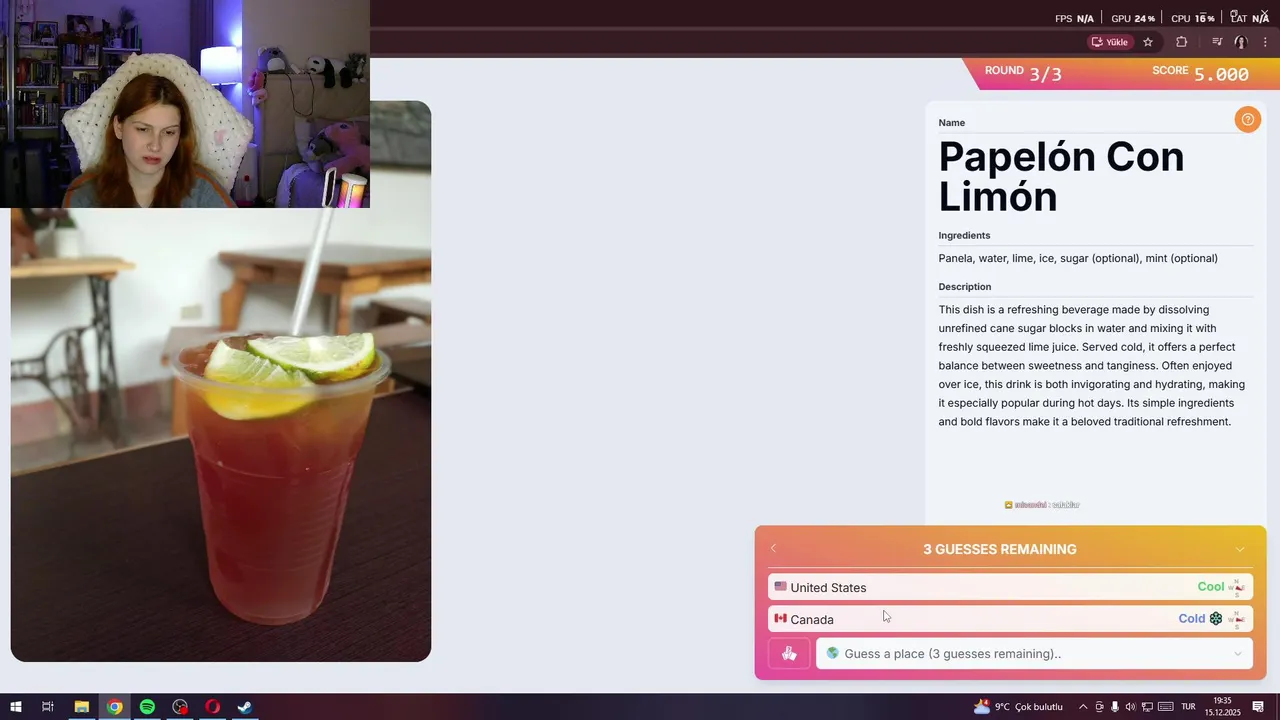Open File Explorer from the taskbar
The image size is (1280, 720).
(x=82, y=707)
